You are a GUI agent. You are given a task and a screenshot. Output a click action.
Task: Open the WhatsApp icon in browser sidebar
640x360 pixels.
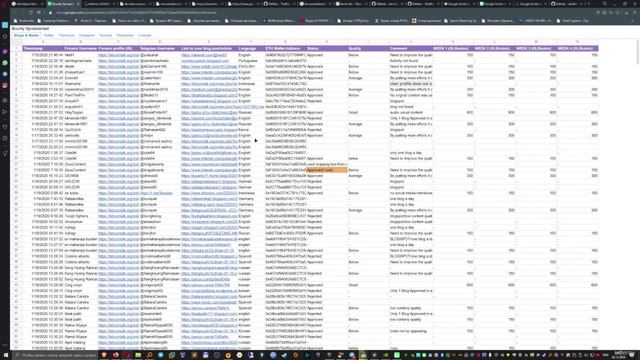point(5,63)
